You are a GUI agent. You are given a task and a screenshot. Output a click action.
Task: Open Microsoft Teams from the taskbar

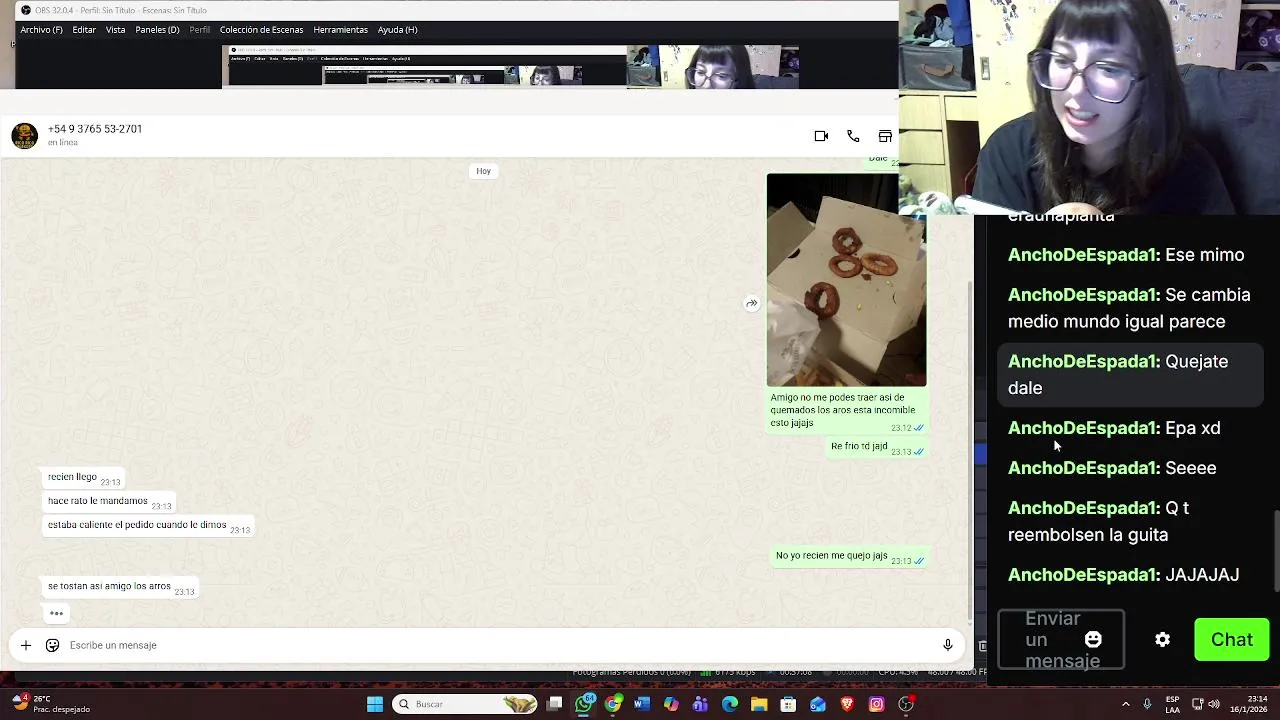(700, 704)
